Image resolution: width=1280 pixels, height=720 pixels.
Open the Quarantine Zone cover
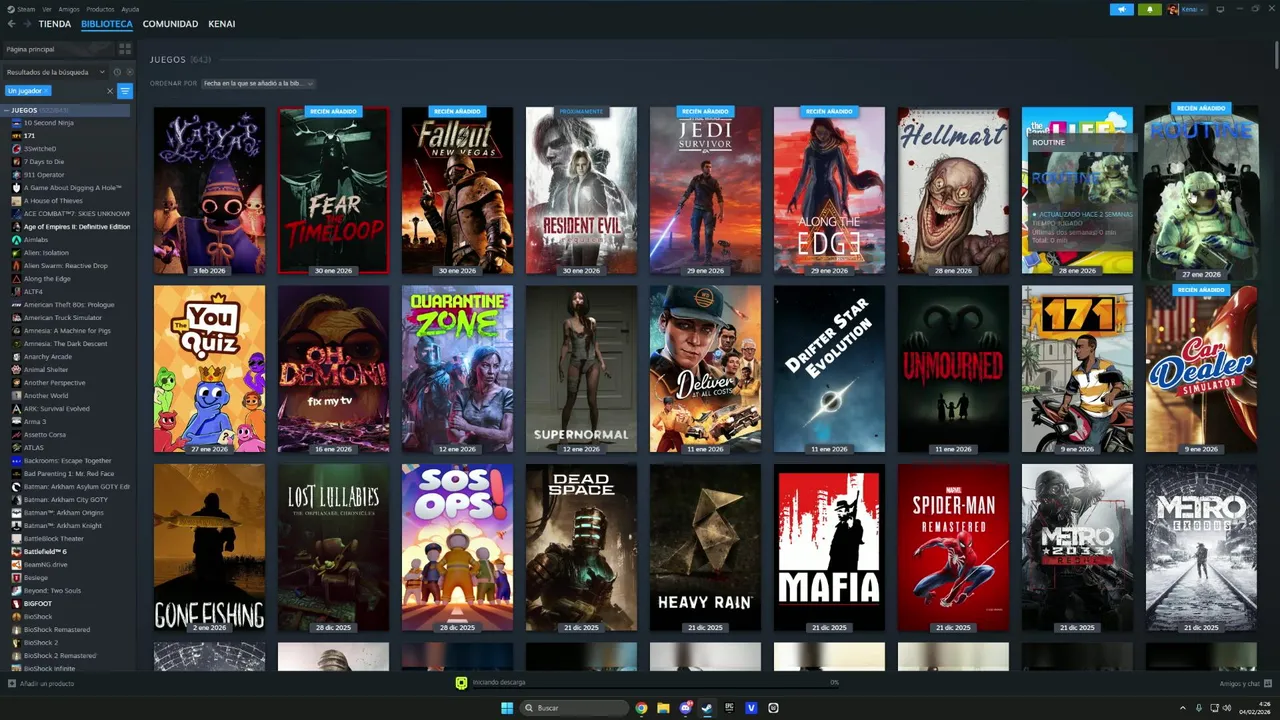pyautogui.click(x=457, y=369)
